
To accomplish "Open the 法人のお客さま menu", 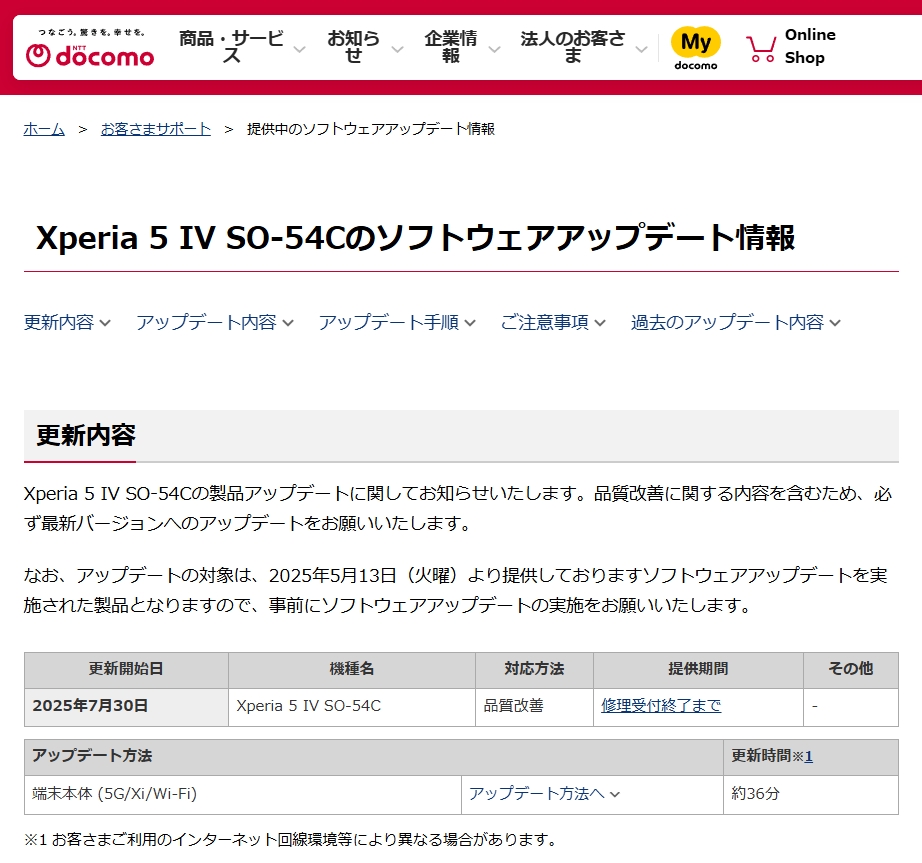I will 572,46.
